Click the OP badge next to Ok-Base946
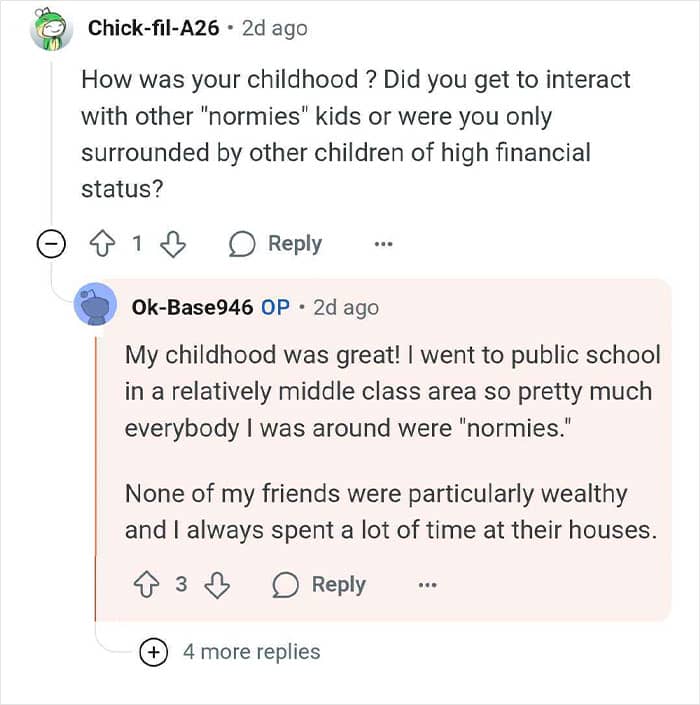The image size is (700, 705). point(276,308)
